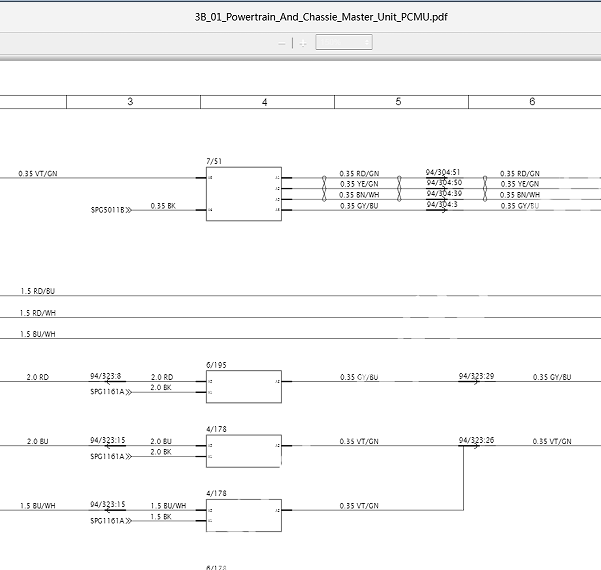Click the zoom out minus icon
The image size is (601, 570).
(x=282, y=44)
